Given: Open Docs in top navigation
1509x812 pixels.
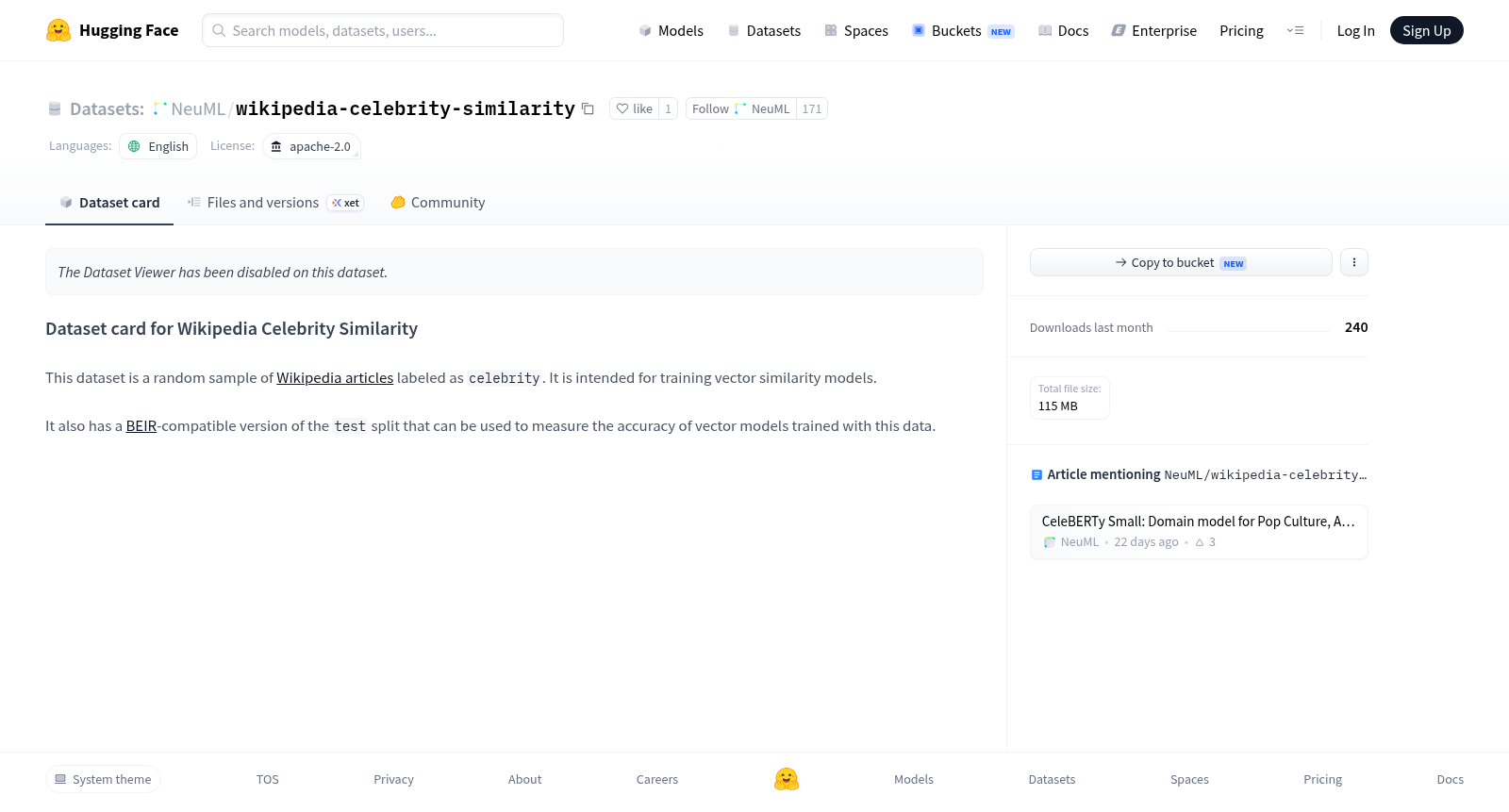Looking at the screenshot, I should 1063,30.
